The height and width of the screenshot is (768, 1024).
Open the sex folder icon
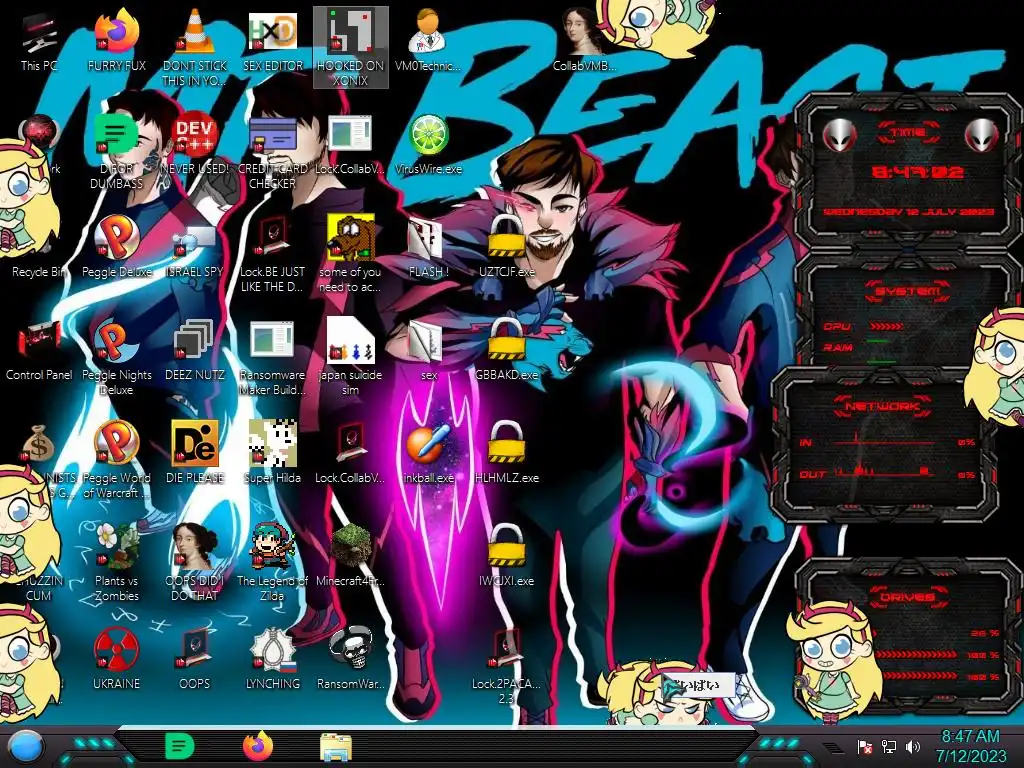[428, 351]
